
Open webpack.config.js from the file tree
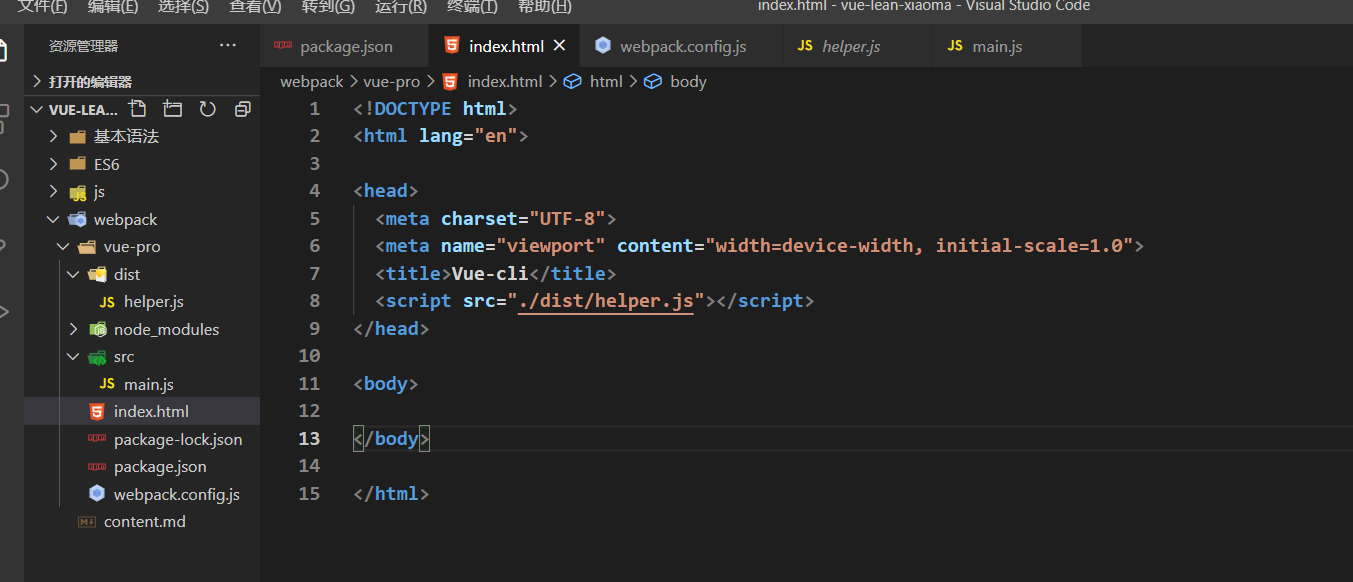coord(142,494)
